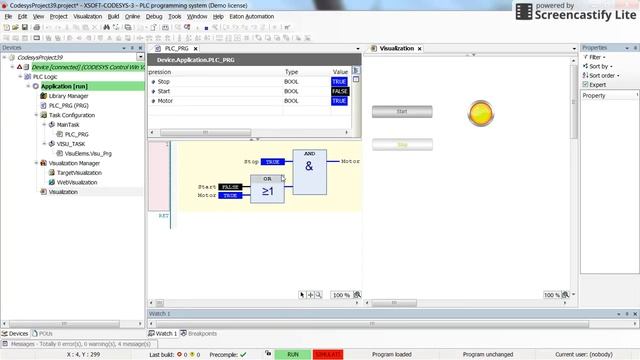
Task: Click the Visualization editor zoom icon
Action: point(565,294)
